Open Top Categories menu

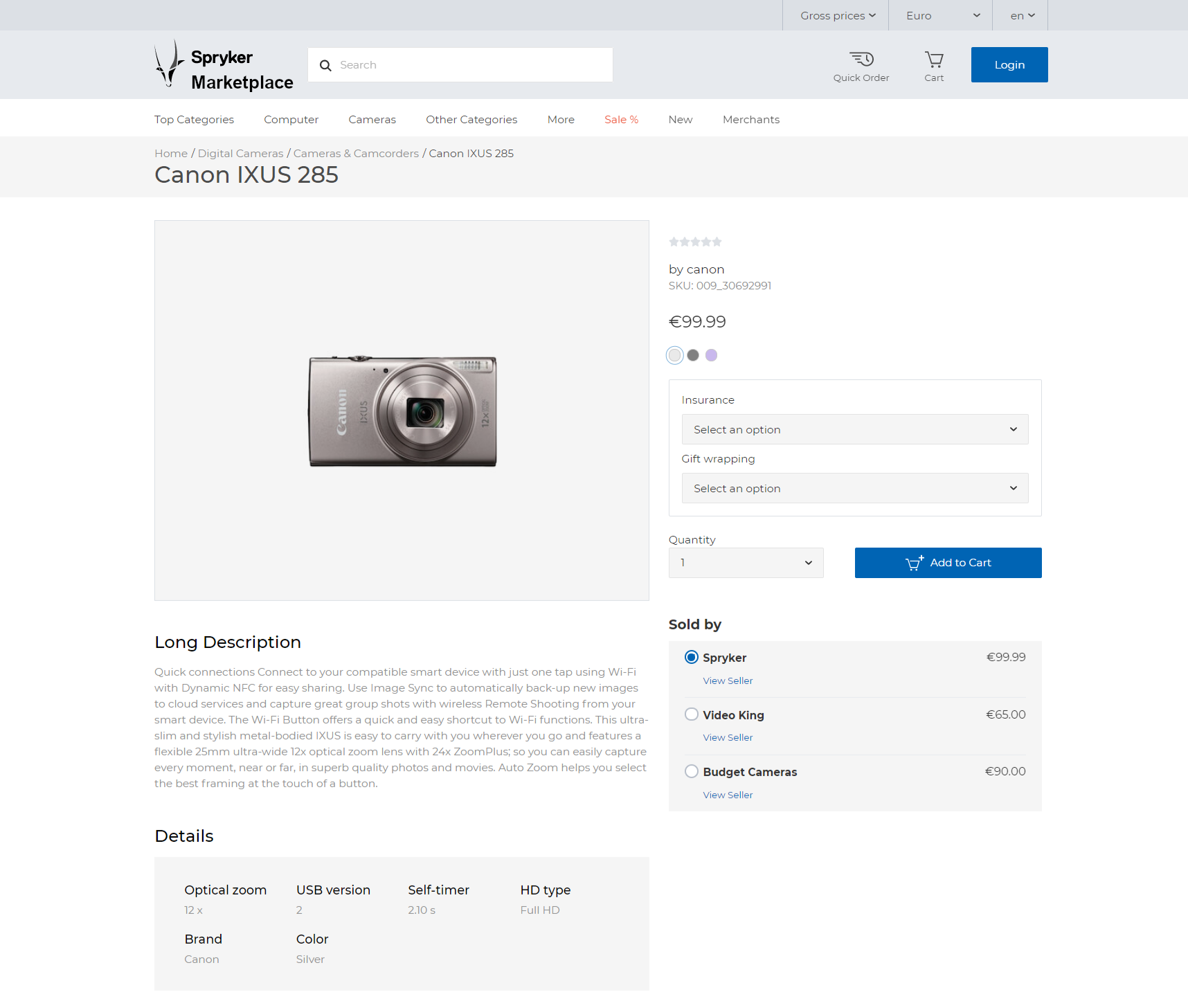[194, 120]
